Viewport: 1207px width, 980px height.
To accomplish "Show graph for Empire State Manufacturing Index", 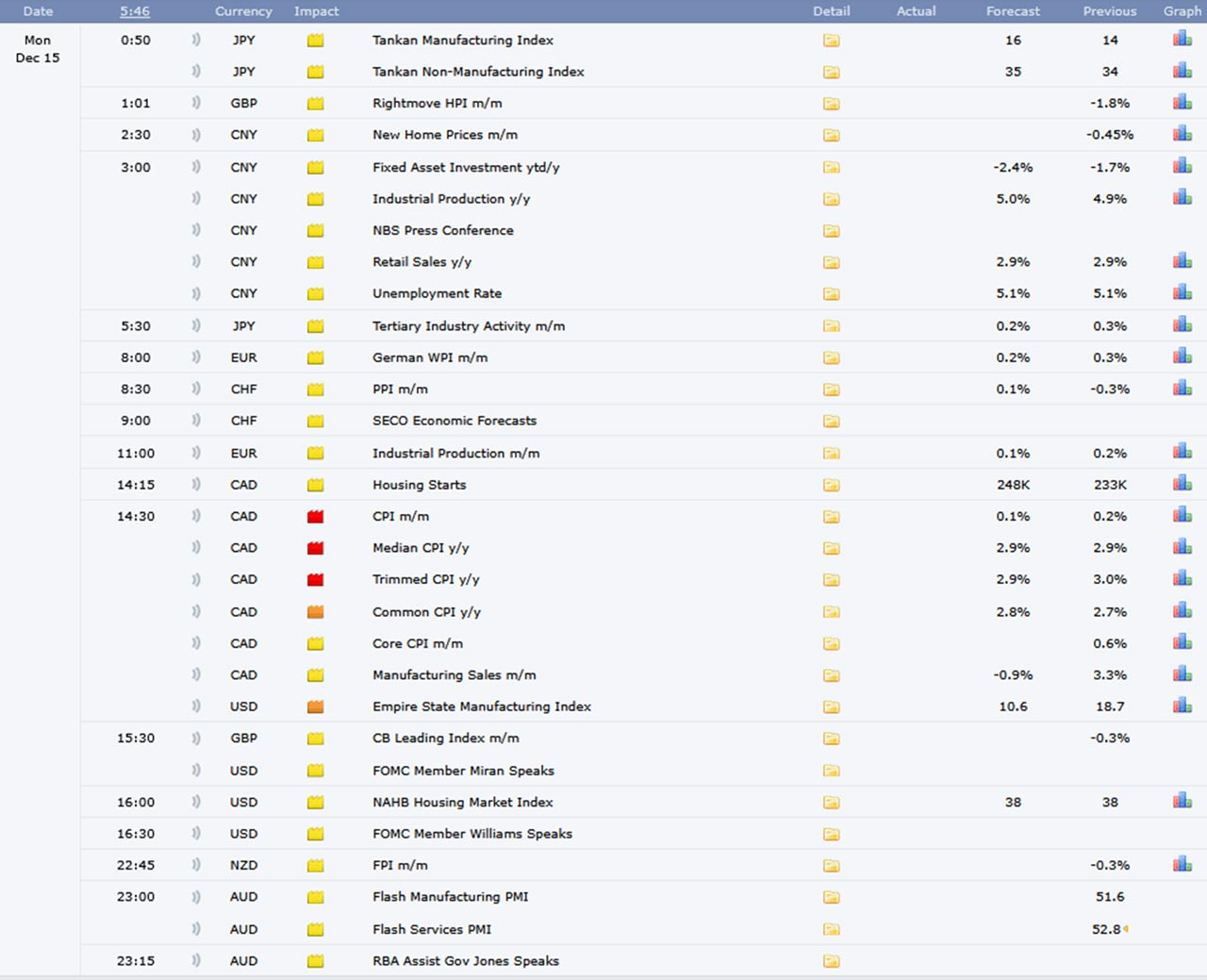I will click(1182, 706).
